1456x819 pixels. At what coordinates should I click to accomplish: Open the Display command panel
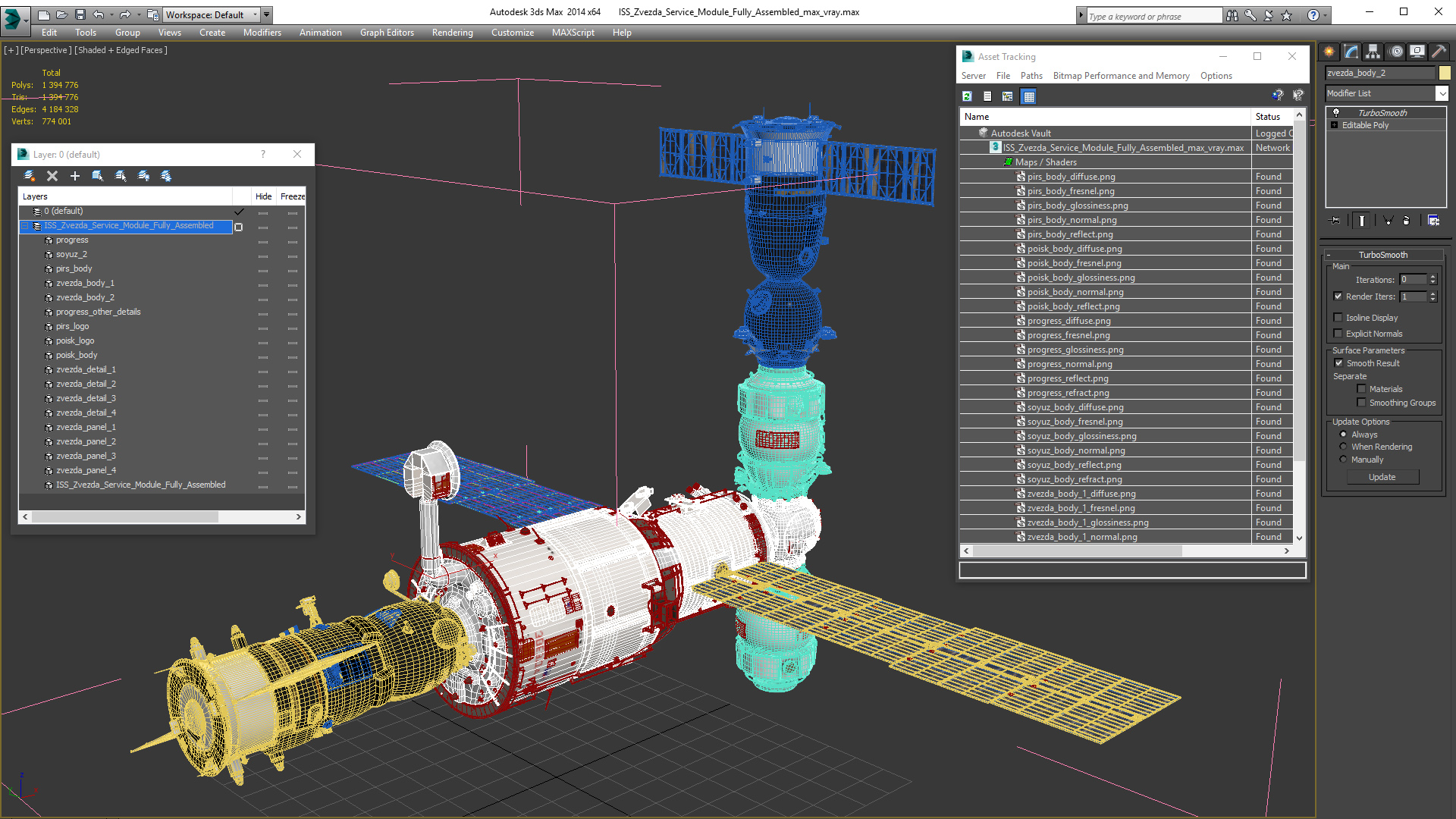[x=1417, y=52]
